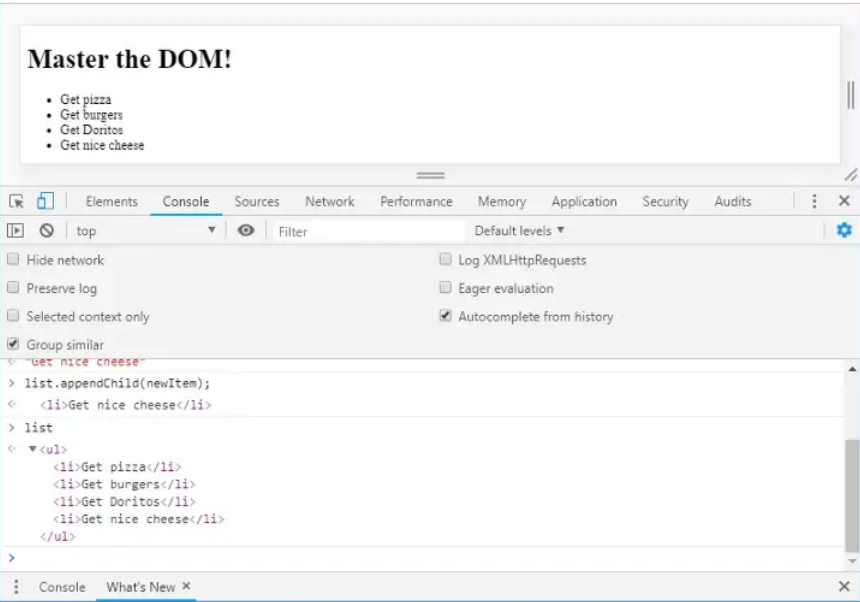The width and height of the screenshot is (860, 602).
Task: Enable the Preserve log checkbox
Action: (13, 288)
